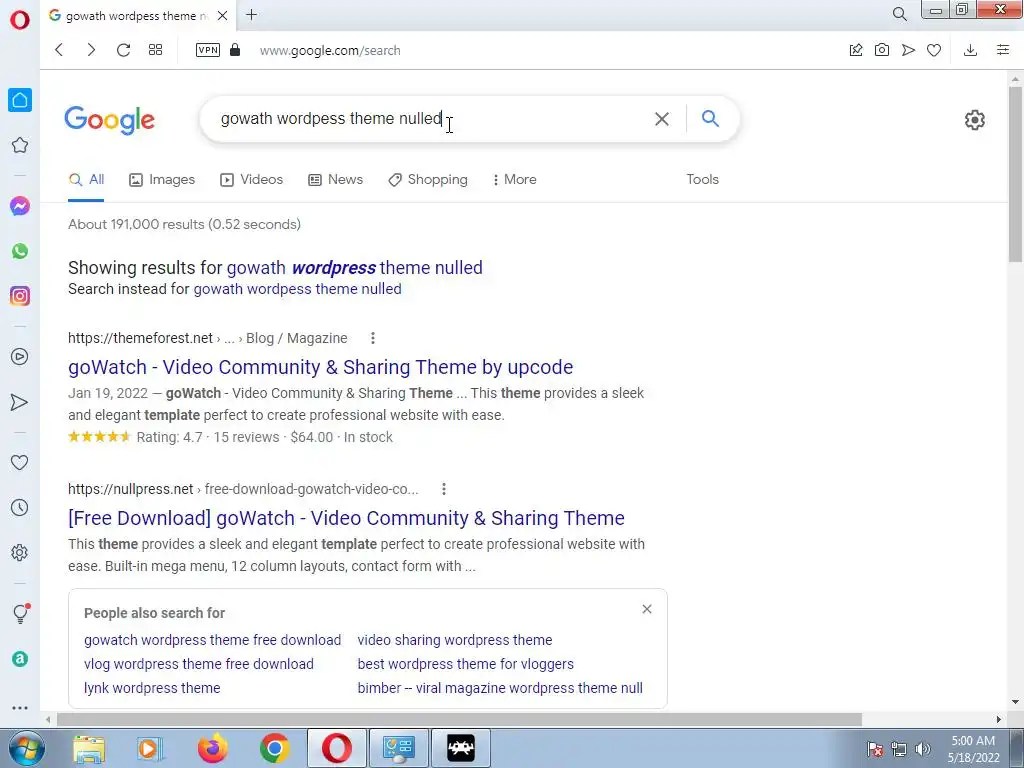Close the gowath wordpess theme tab
The height and width of the screenshot is (768, 1024).
click(222, 15)
